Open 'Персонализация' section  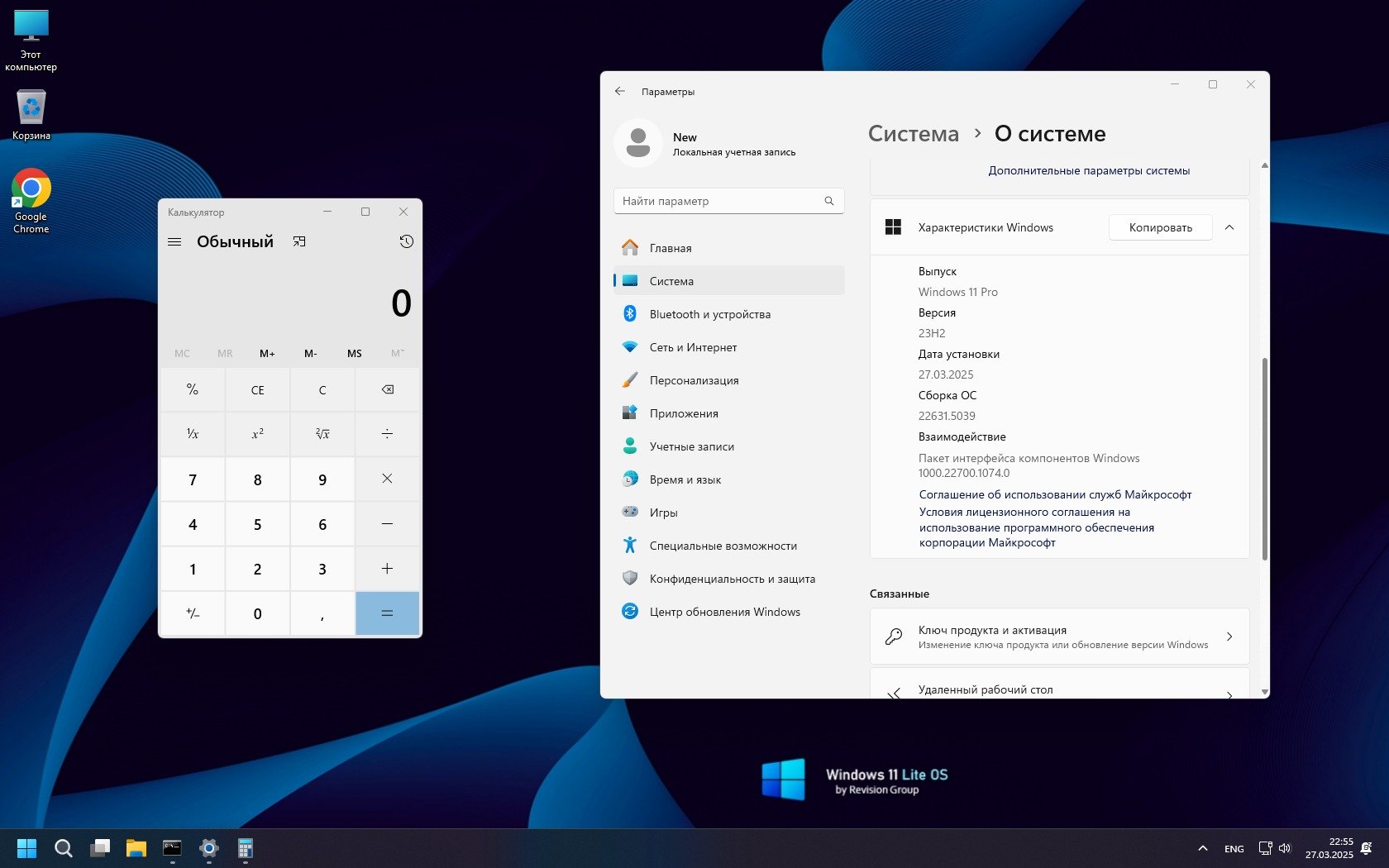point(728,380)
